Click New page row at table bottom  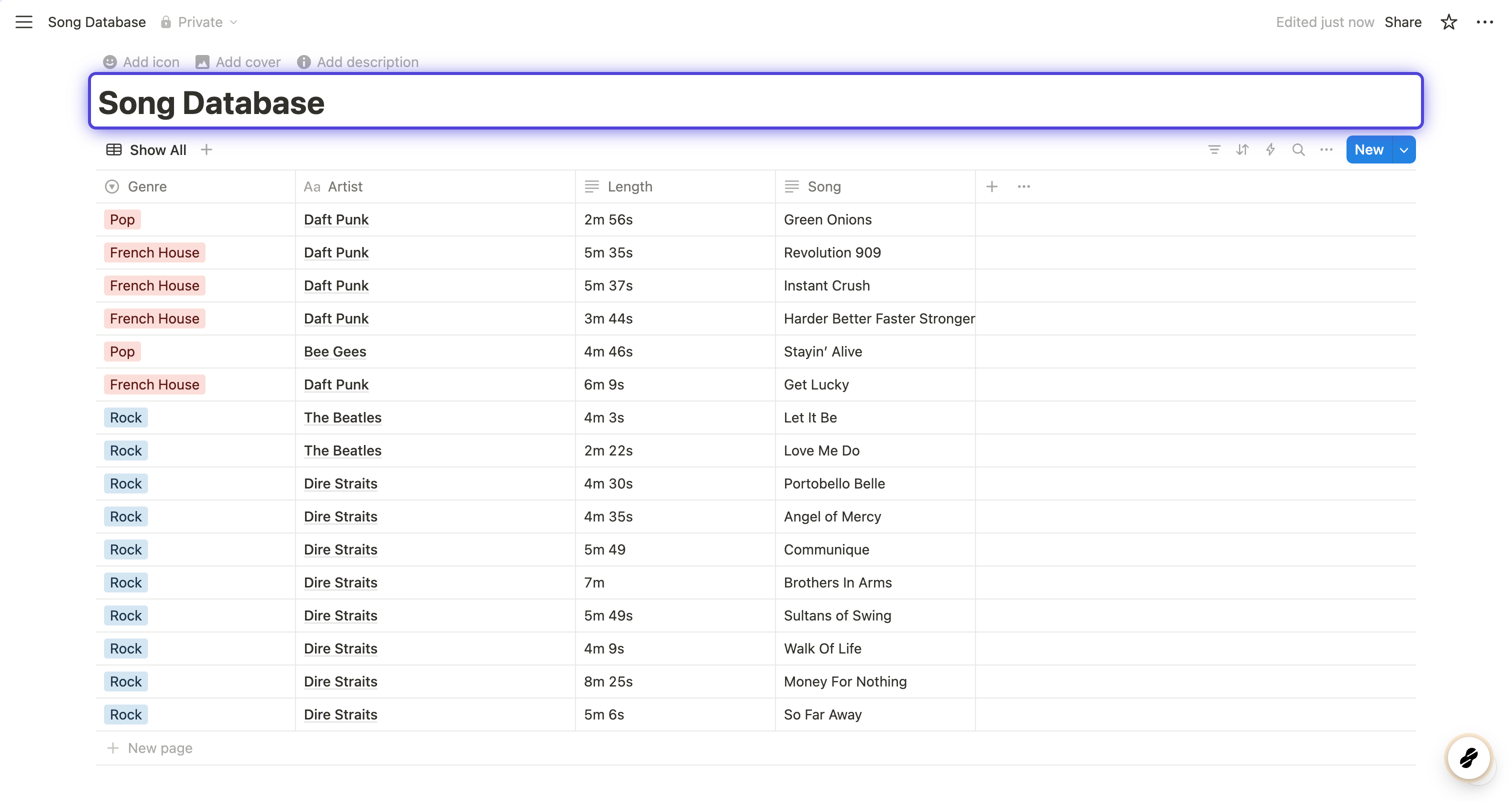point(159,747)
